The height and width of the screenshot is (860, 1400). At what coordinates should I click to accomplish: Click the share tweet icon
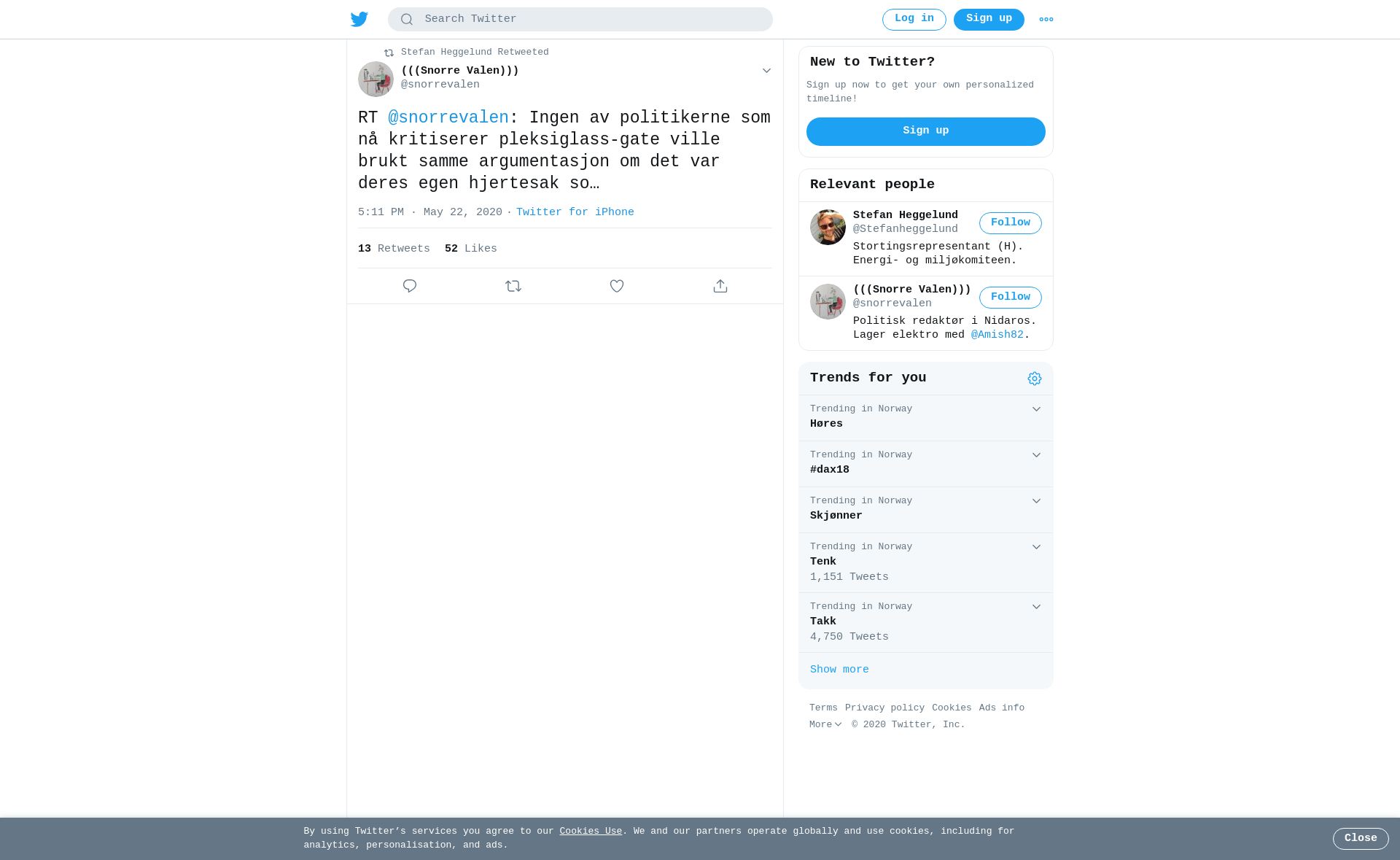click(x=720, y=286)
